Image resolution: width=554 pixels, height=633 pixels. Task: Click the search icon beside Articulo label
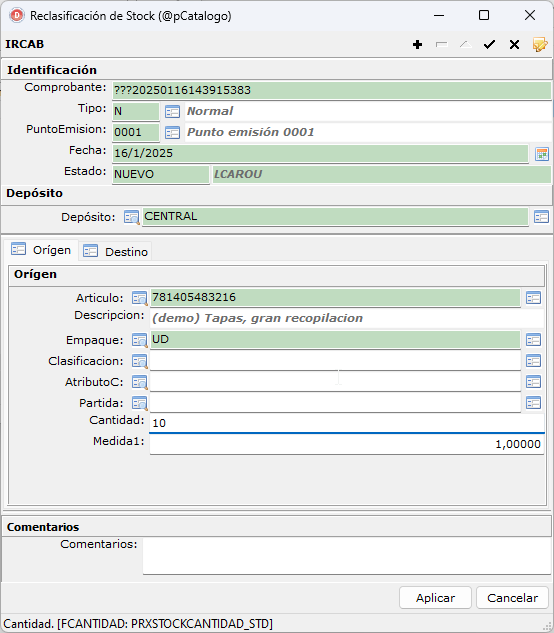tap(140, 298)
